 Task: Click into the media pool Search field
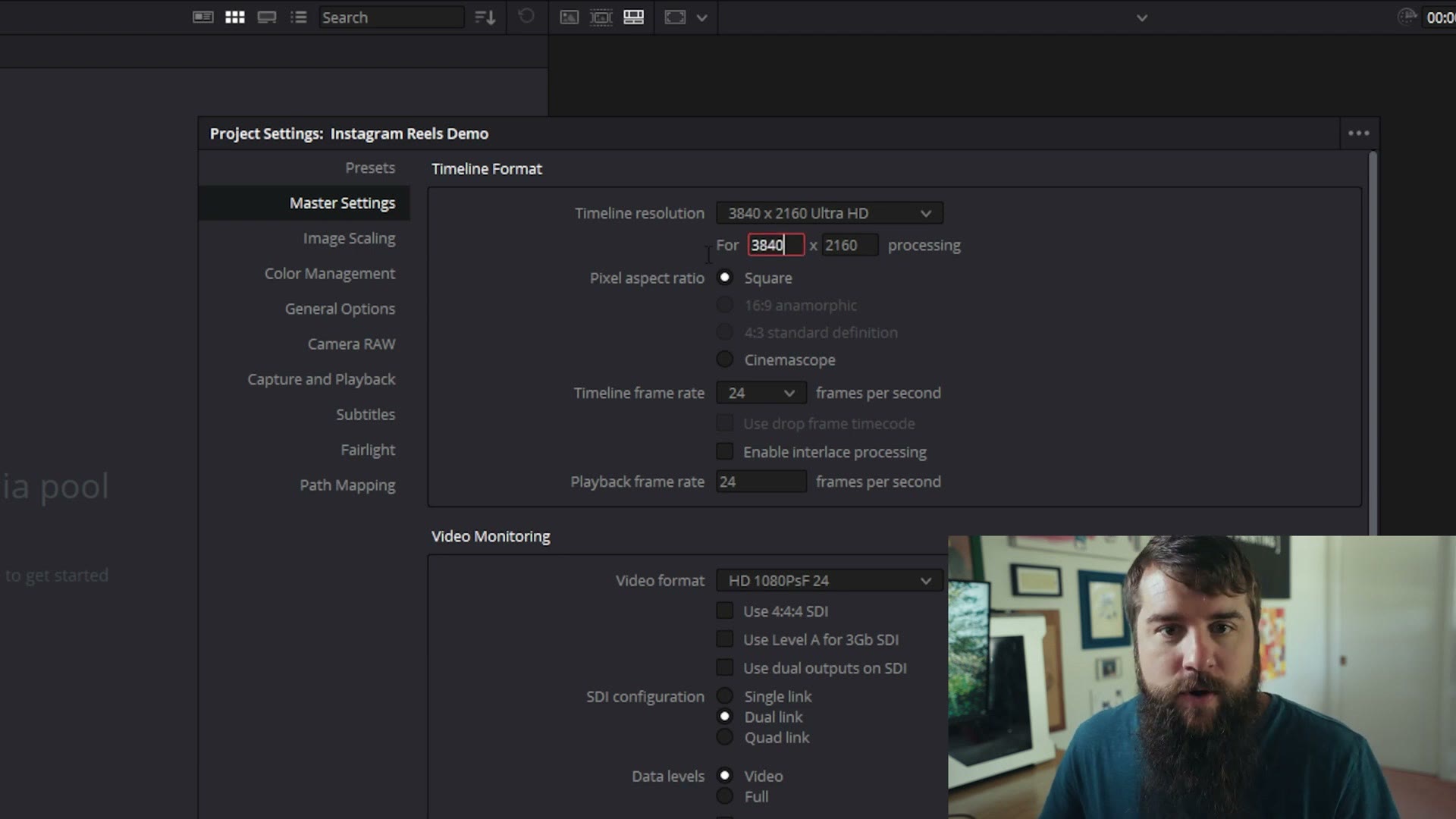[x=391, y=17]
